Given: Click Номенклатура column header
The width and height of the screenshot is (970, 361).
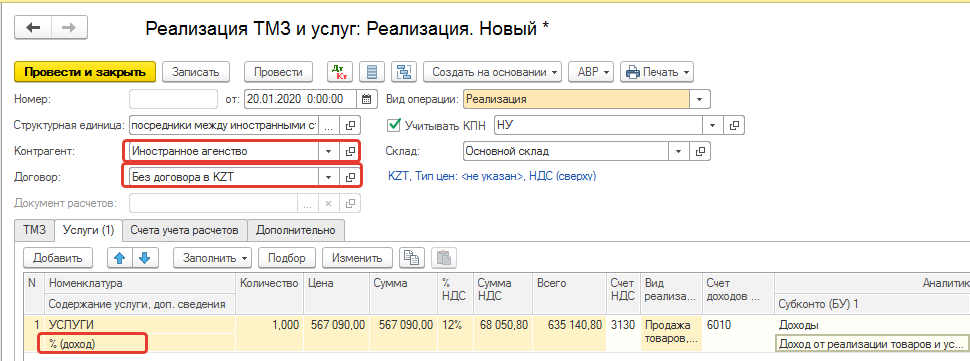Looking at the screenshot, I should (140, 283).
